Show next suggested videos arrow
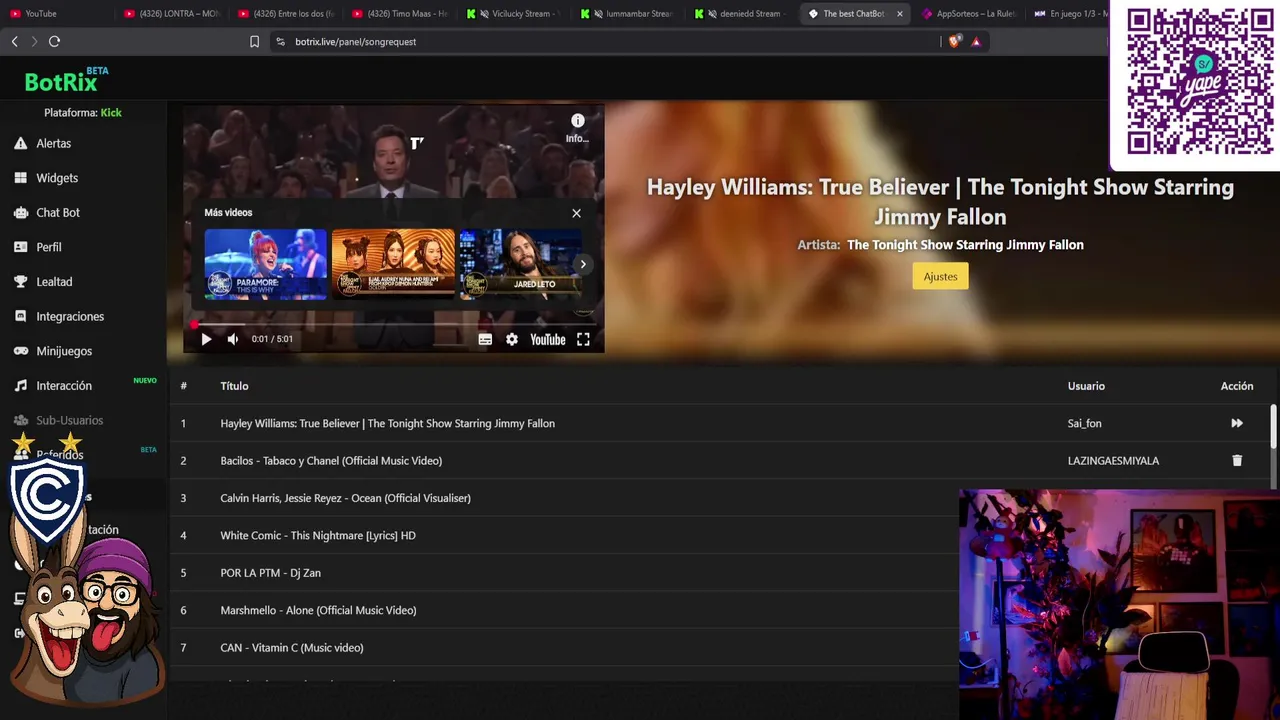Viewport: 1280px width, 720px height. pyautogui.click(x=583, y=264)
